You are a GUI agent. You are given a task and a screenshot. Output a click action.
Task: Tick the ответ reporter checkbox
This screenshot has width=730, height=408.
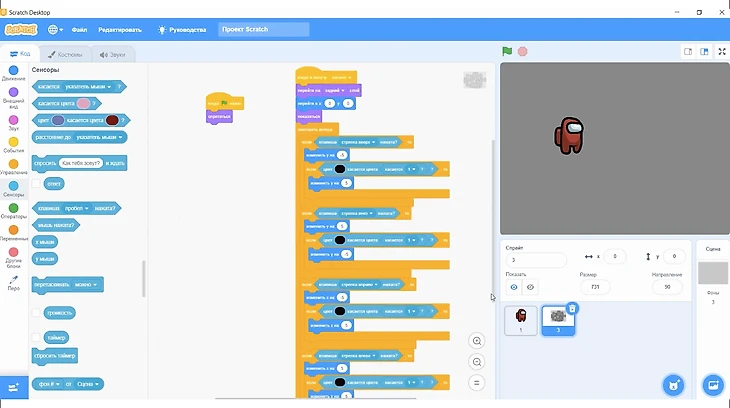pyautogui.click(x=36, y=184)
